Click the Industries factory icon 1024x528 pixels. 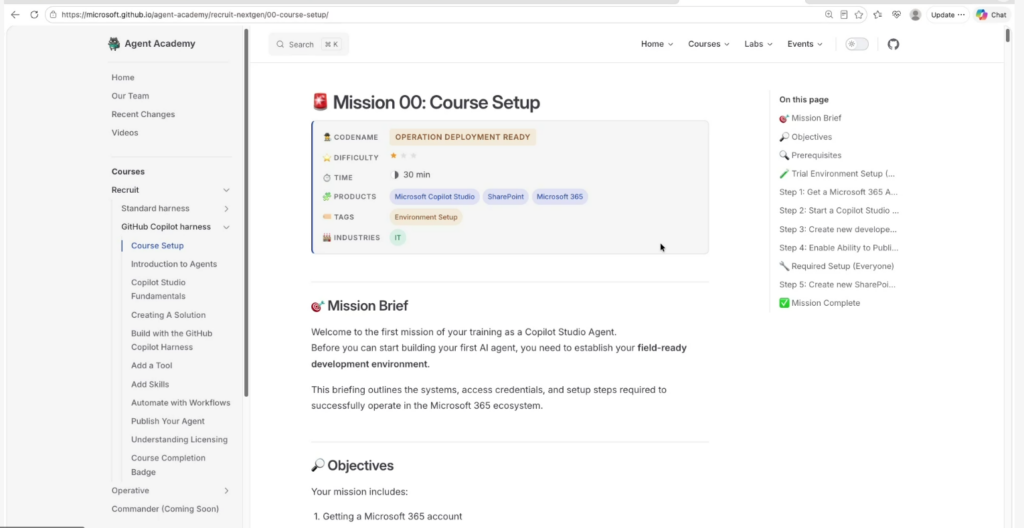click(327, 237)
